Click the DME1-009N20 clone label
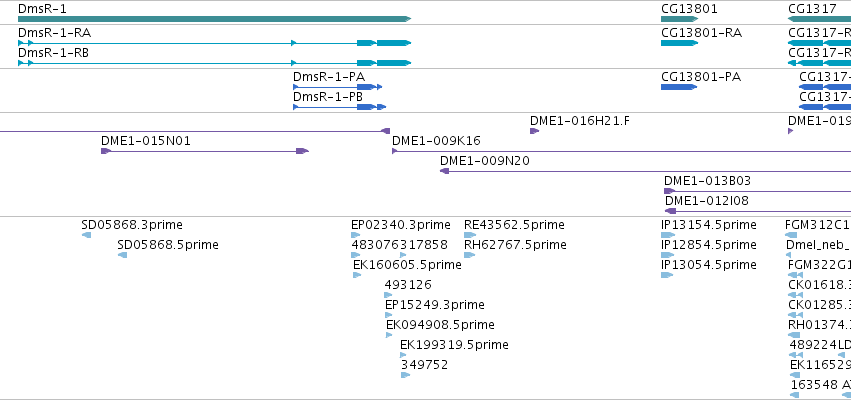This screenshot has width=851, height=400. click(x=485, y=161)
